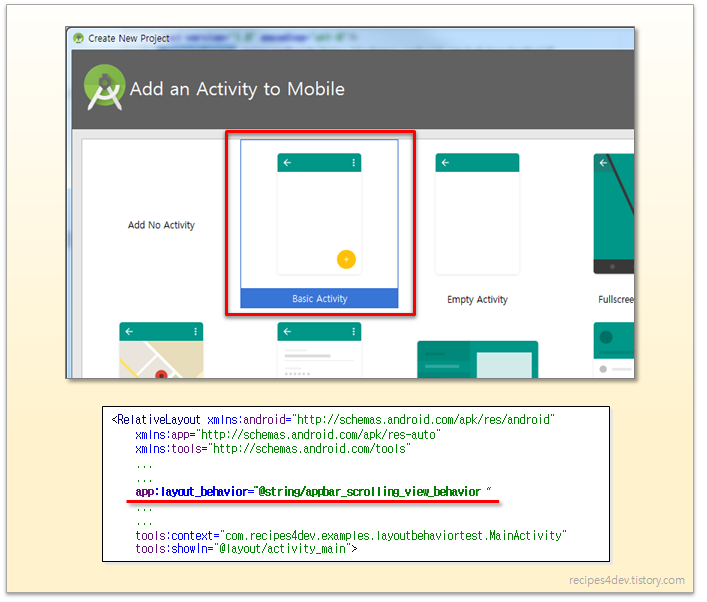Screen dimensions: 707x602
Task: Click the back arrow in Empty Activity preview
Action: [445, 163]
